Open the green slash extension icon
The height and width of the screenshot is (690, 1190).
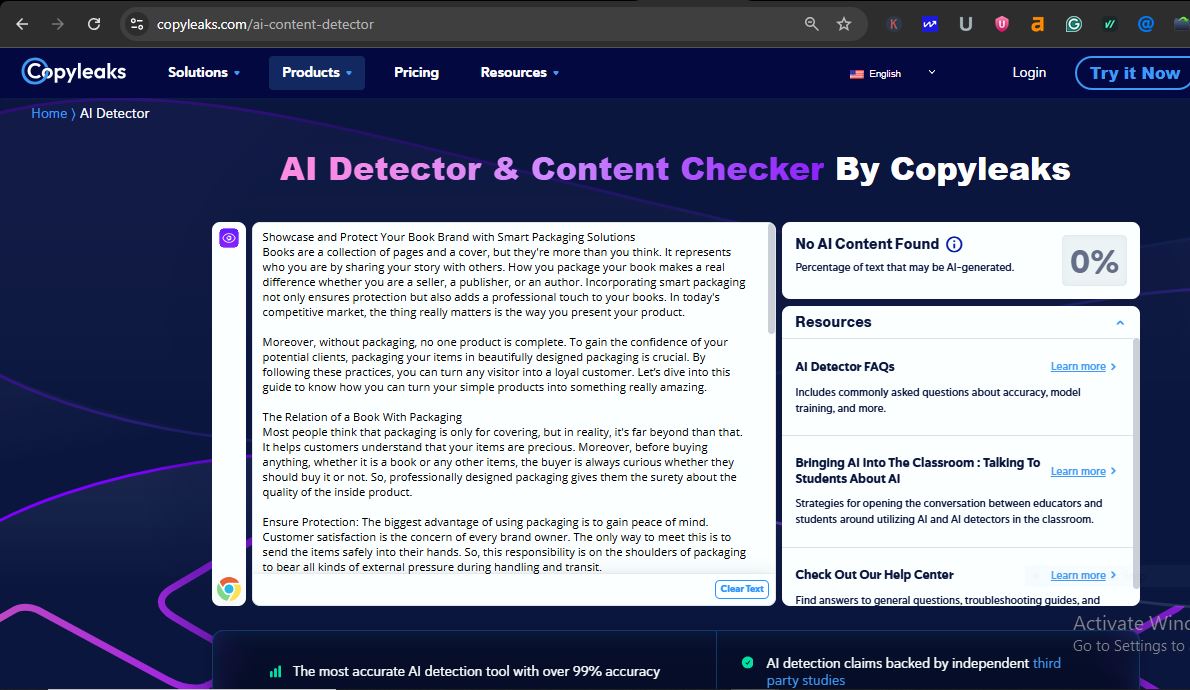1110,24
